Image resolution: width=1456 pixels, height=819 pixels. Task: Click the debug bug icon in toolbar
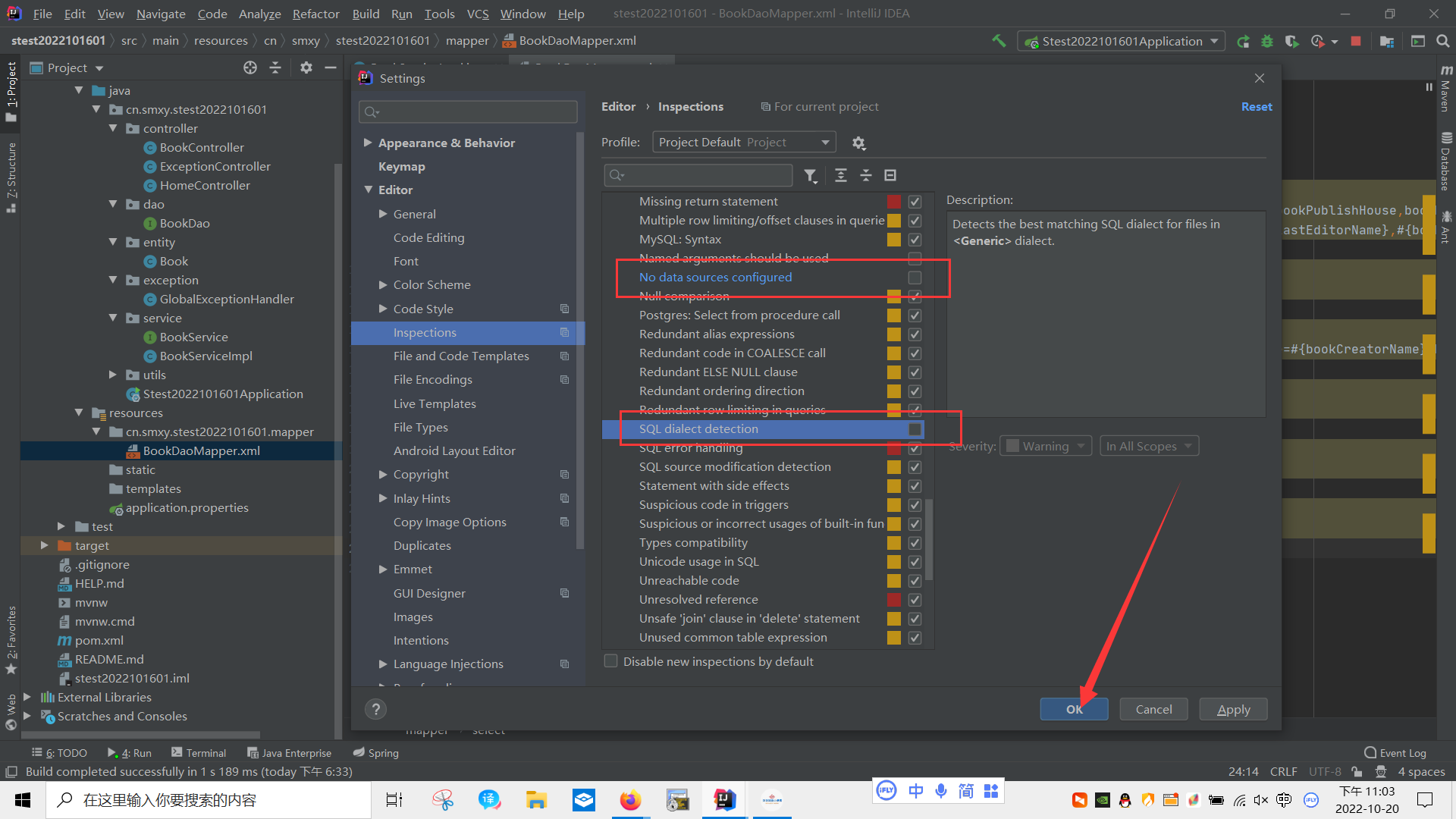tap(1266, 41)
